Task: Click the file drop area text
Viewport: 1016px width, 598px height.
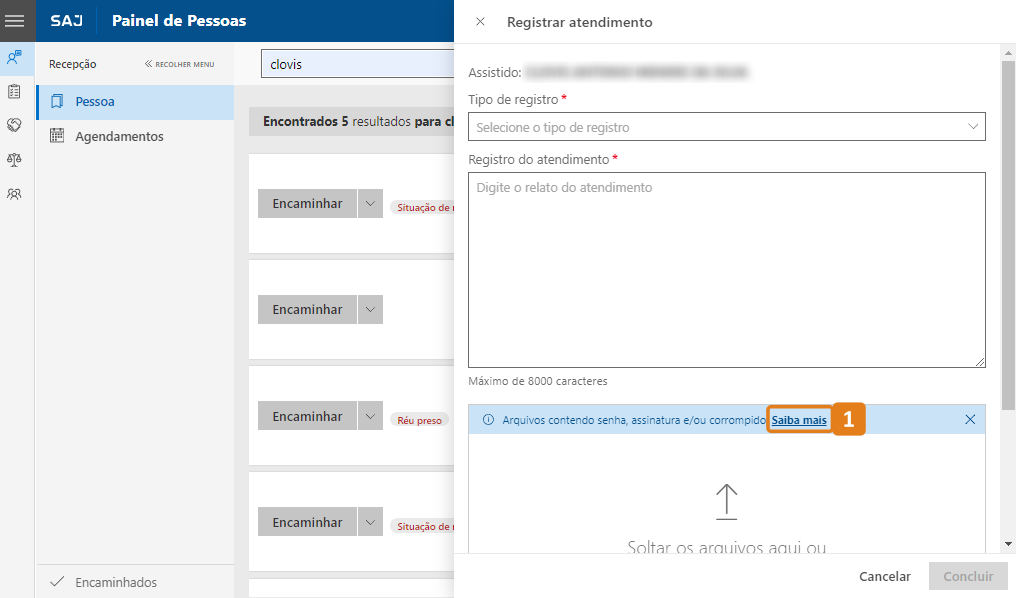Action: (x=726, y=546)
